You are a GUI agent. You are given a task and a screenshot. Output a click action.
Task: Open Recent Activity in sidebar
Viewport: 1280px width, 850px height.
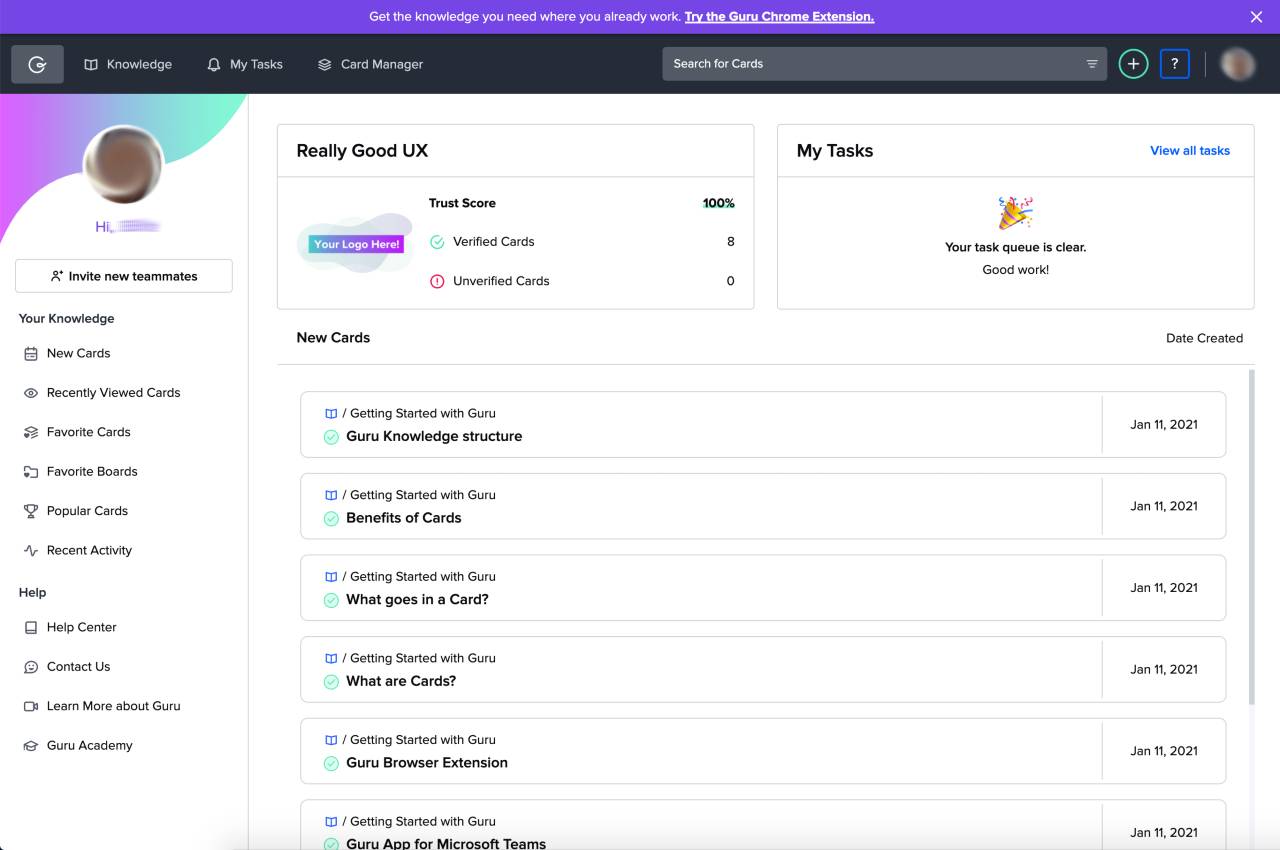pos(78,550)
